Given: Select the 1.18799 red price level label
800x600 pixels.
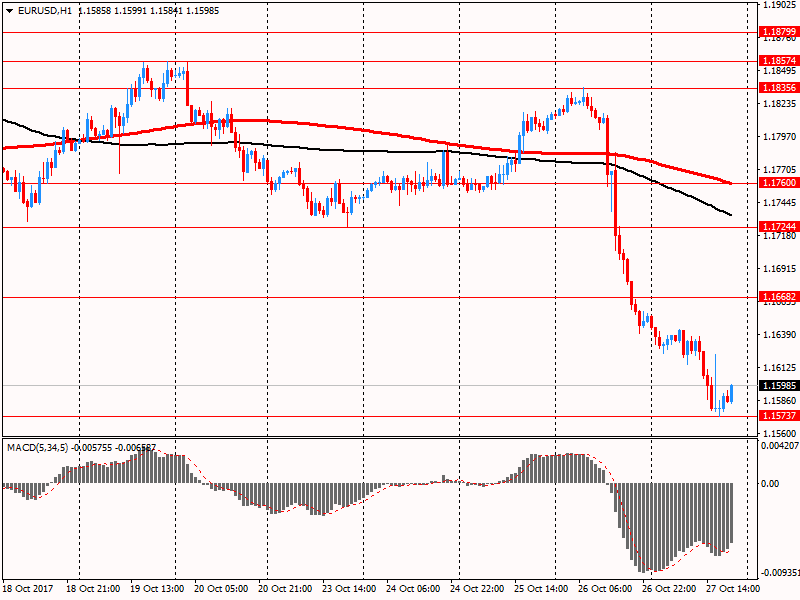Looking at the screenshot, I should pos(779,32).
